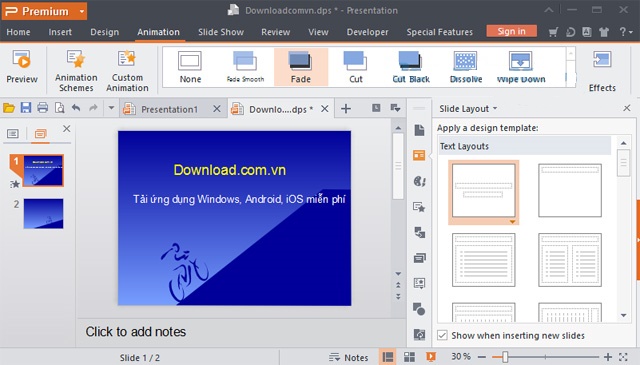Screen dimensions: 640x365
Task: Select slide 2 thumbnail
Action: coord(43,213)
